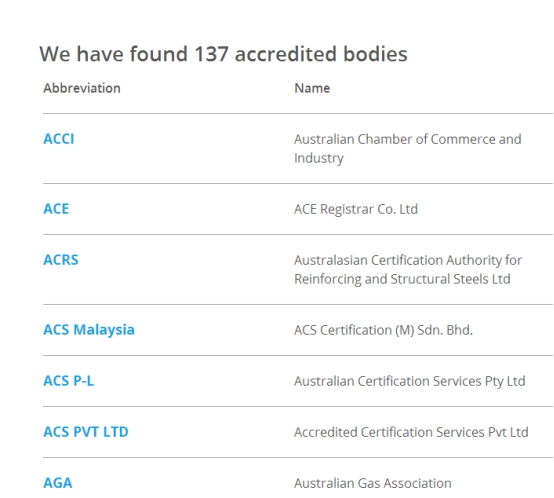Screen dimensions: 554x498
Task: Select the ACS P-L link
Action: (69, 381)
